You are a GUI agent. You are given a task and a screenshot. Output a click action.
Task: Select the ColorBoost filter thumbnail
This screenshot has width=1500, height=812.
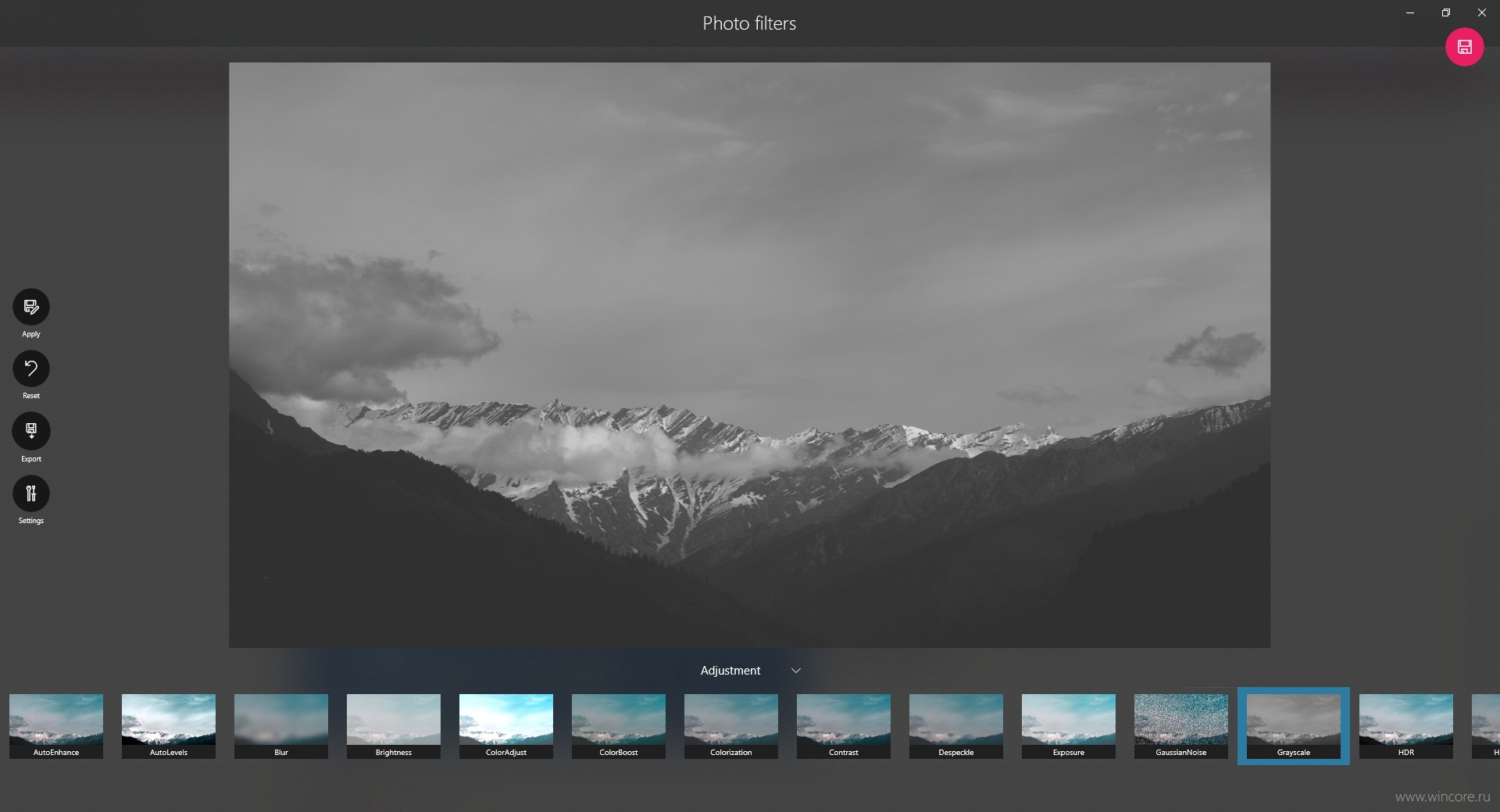point(619,726)
